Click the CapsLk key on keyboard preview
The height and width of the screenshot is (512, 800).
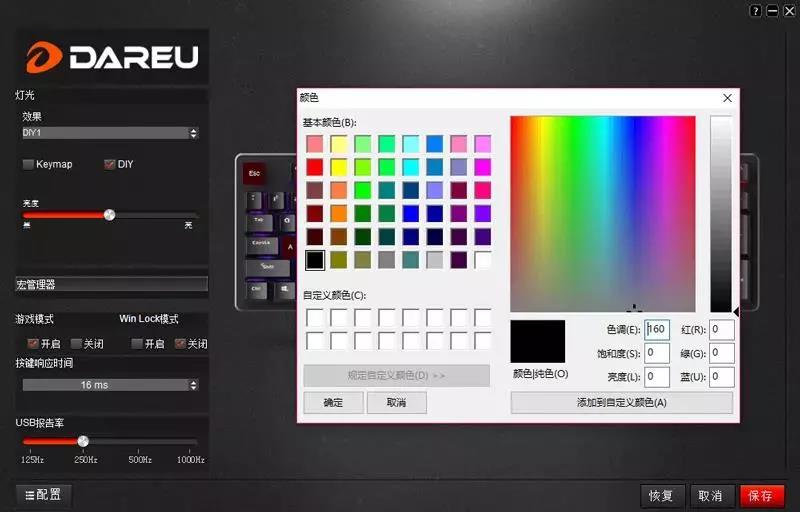pyautogui.click(x=262, y=244)
